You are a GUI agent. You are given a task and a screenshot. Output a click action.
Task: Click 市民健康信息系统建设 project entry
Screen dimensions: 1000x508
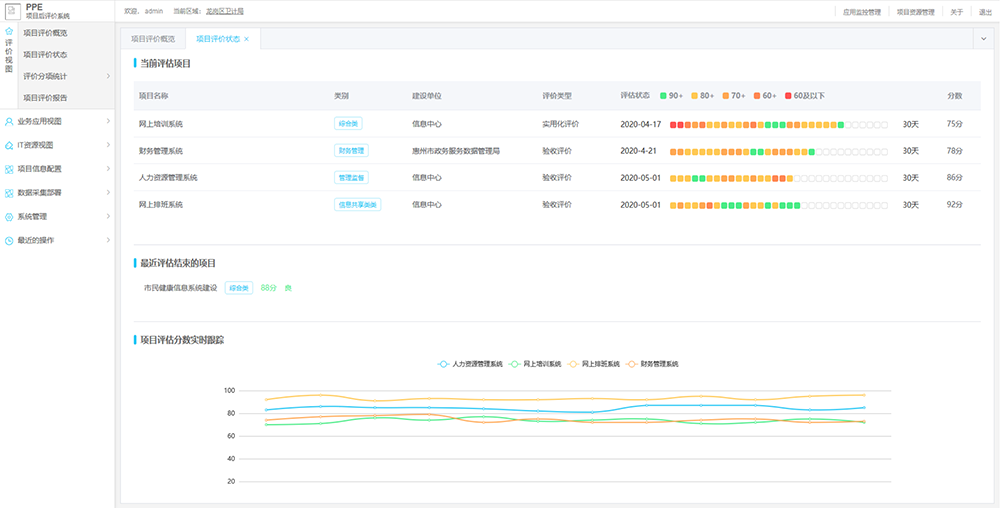[x=180, y=288]
